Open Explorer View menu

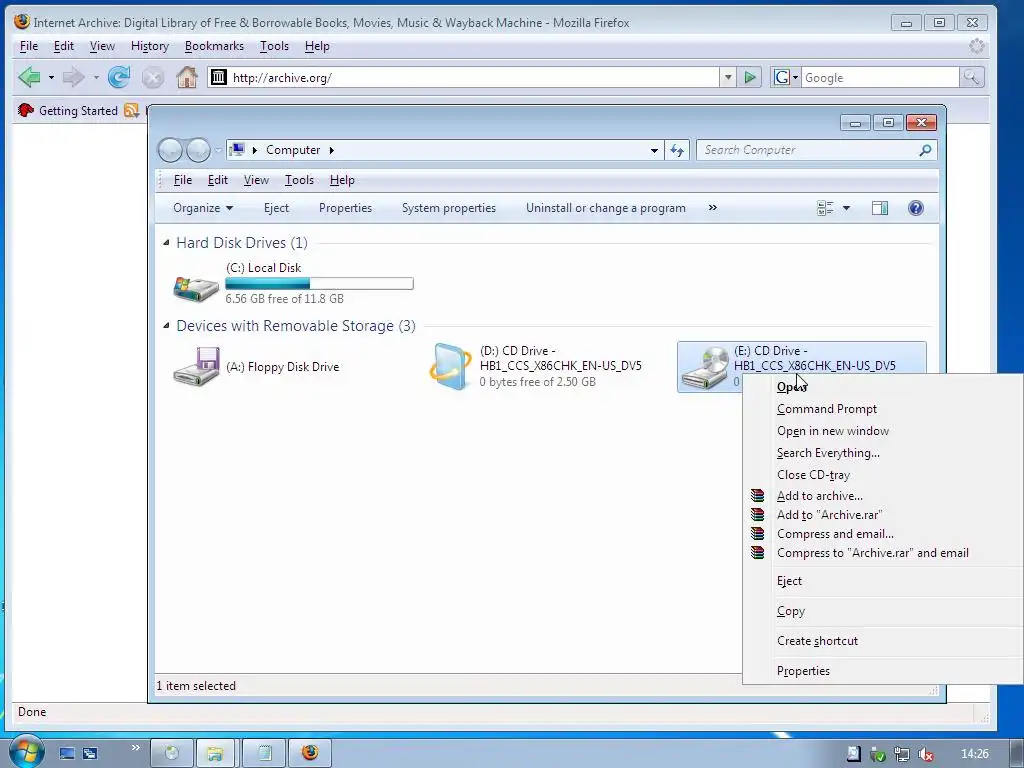click(256, 180)
